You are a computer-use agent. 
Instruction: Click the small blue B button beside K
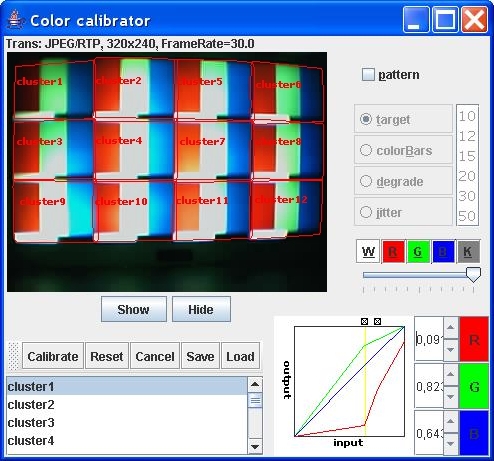443,251
